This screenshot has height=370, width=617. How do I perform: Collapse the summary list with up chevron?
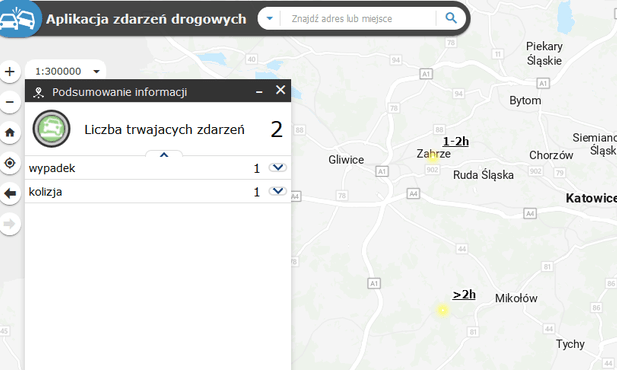tap(164, 155)
